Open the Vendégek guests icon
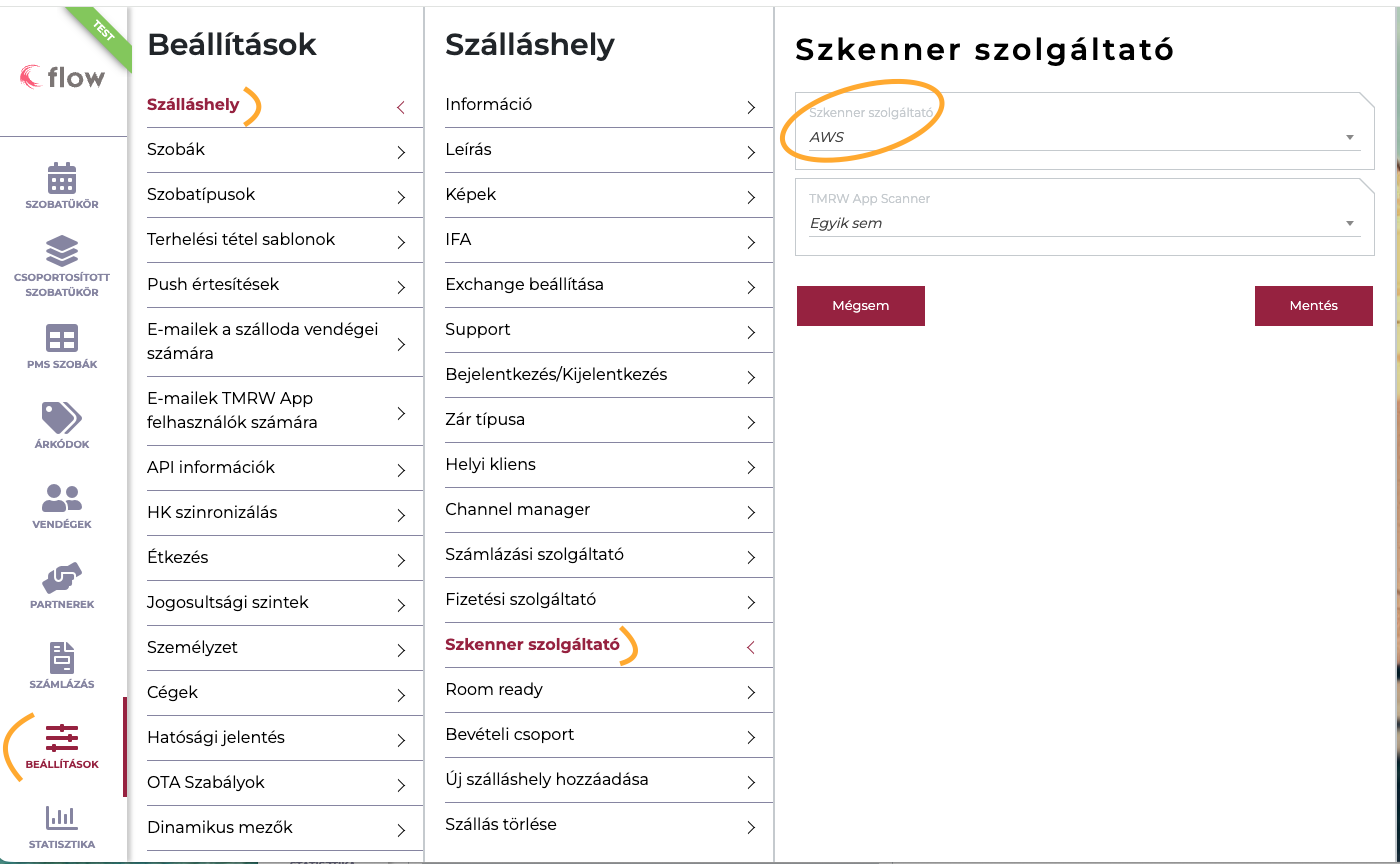 click(62, 498)
